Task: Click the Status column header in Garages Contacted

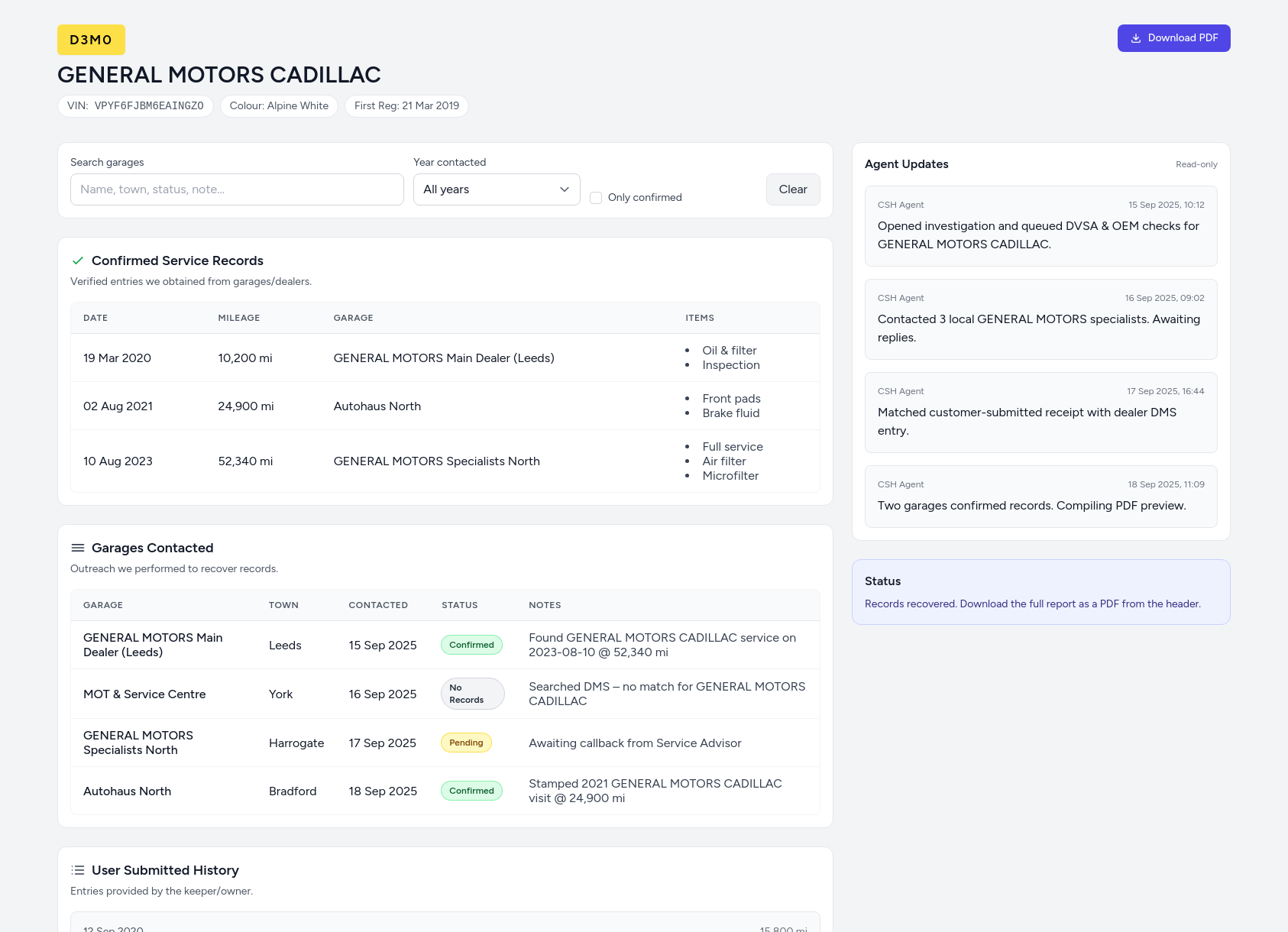Action: coord(459,605)
